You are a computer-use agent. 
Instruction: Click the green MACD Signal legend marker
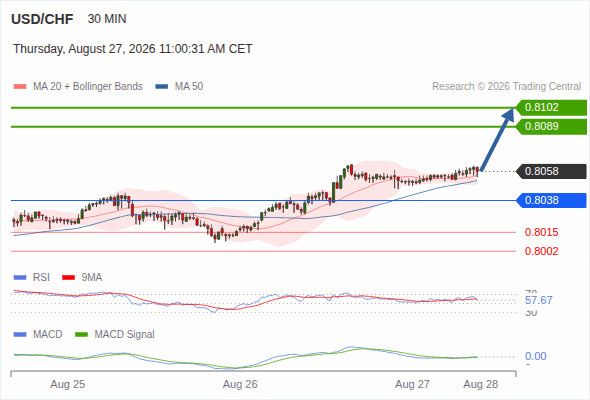pos(81,335)
